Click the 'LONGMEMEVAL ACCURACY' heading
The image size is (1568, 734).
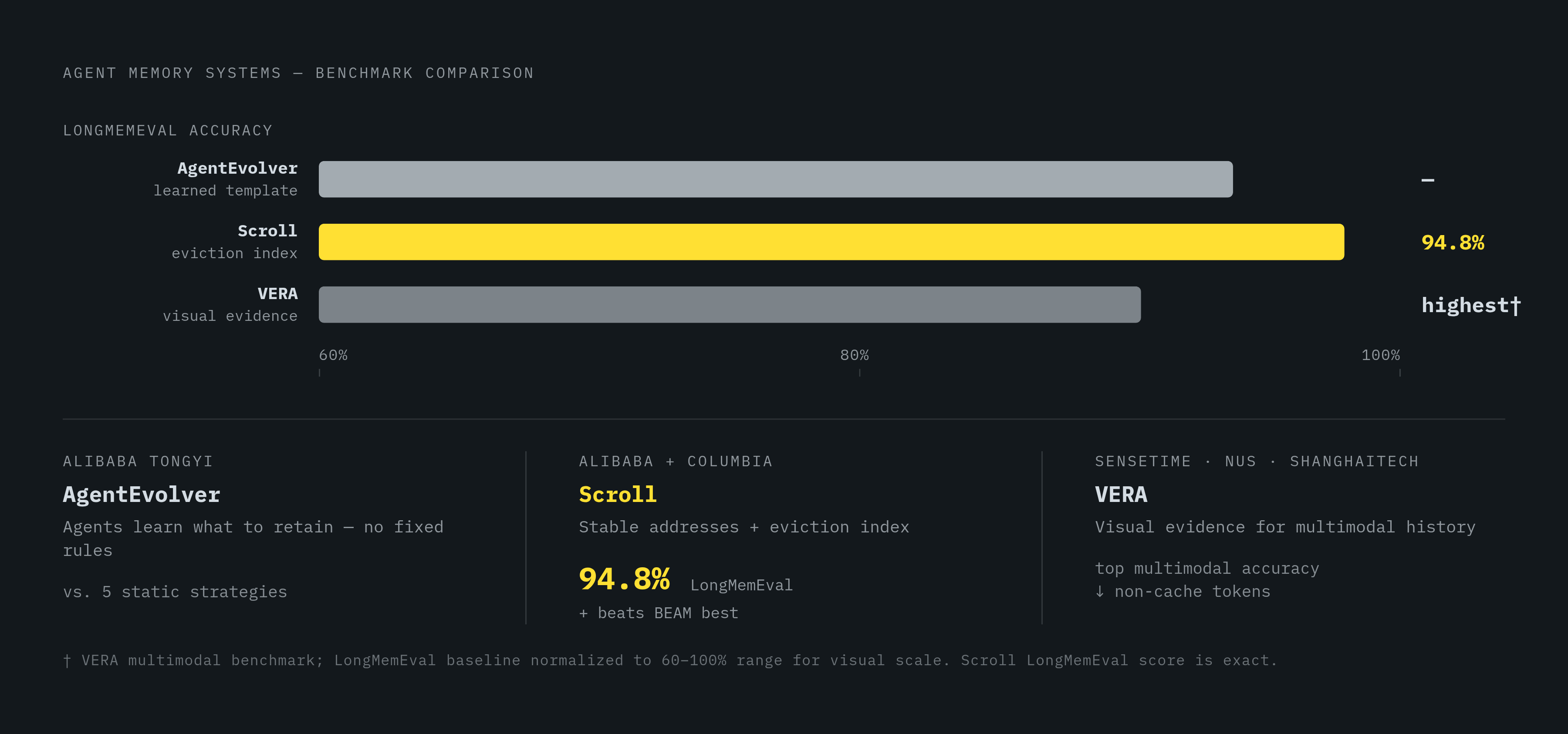tap(167, 130)
